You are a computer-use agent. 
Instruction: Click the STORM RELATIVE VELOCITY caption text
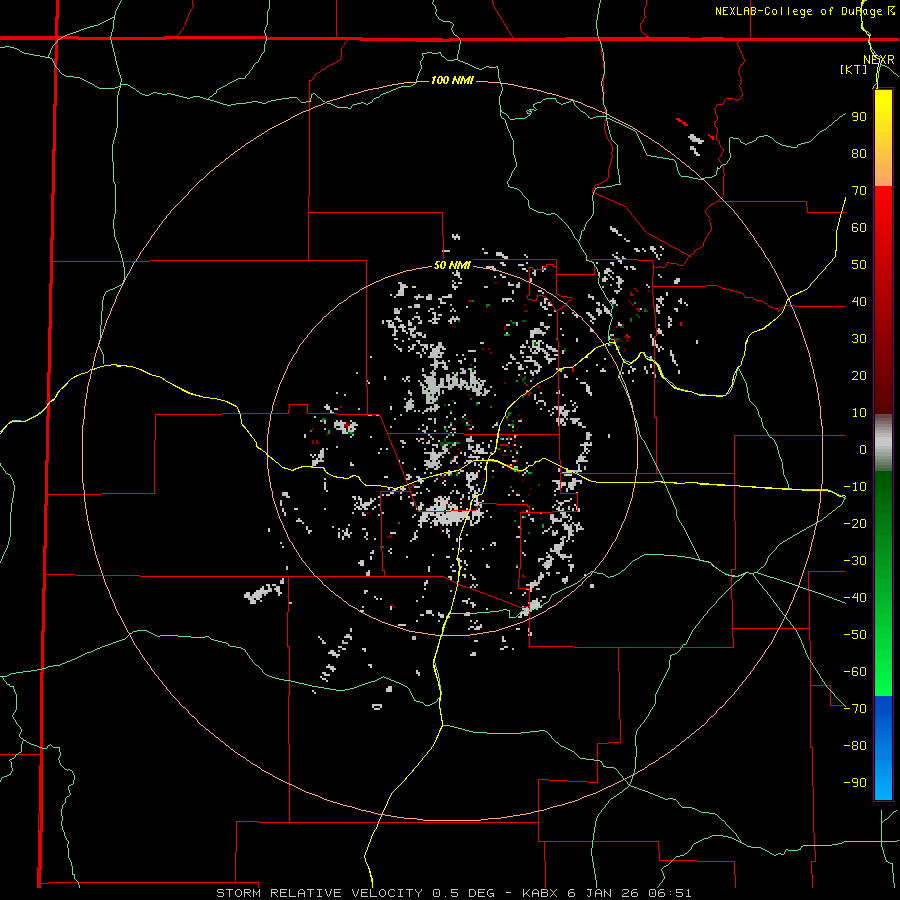coord(320,893)
